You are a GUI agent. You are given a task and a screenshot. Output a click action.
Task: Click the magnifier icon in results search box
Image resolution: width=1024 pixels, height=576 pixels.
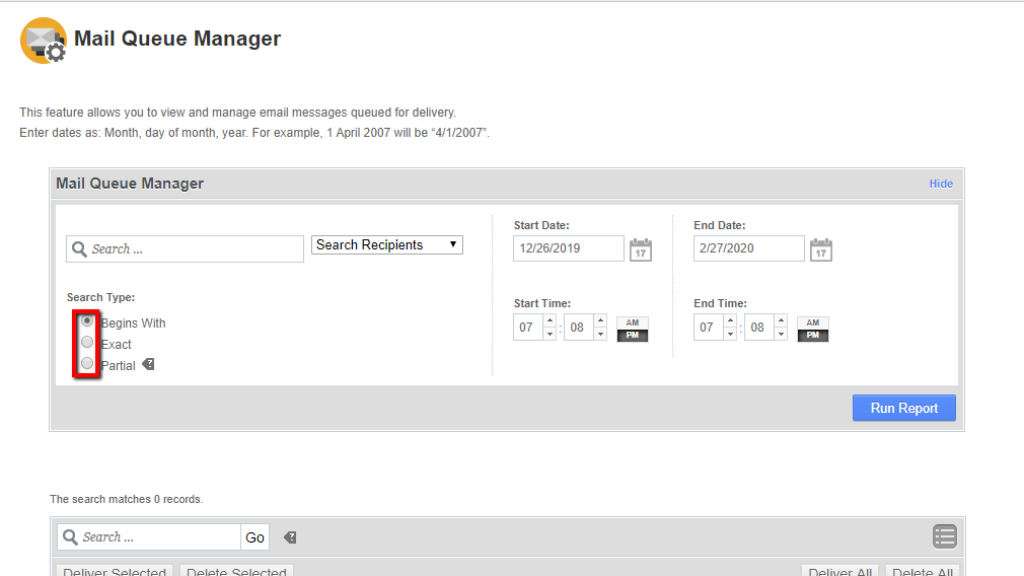(70, 537)
